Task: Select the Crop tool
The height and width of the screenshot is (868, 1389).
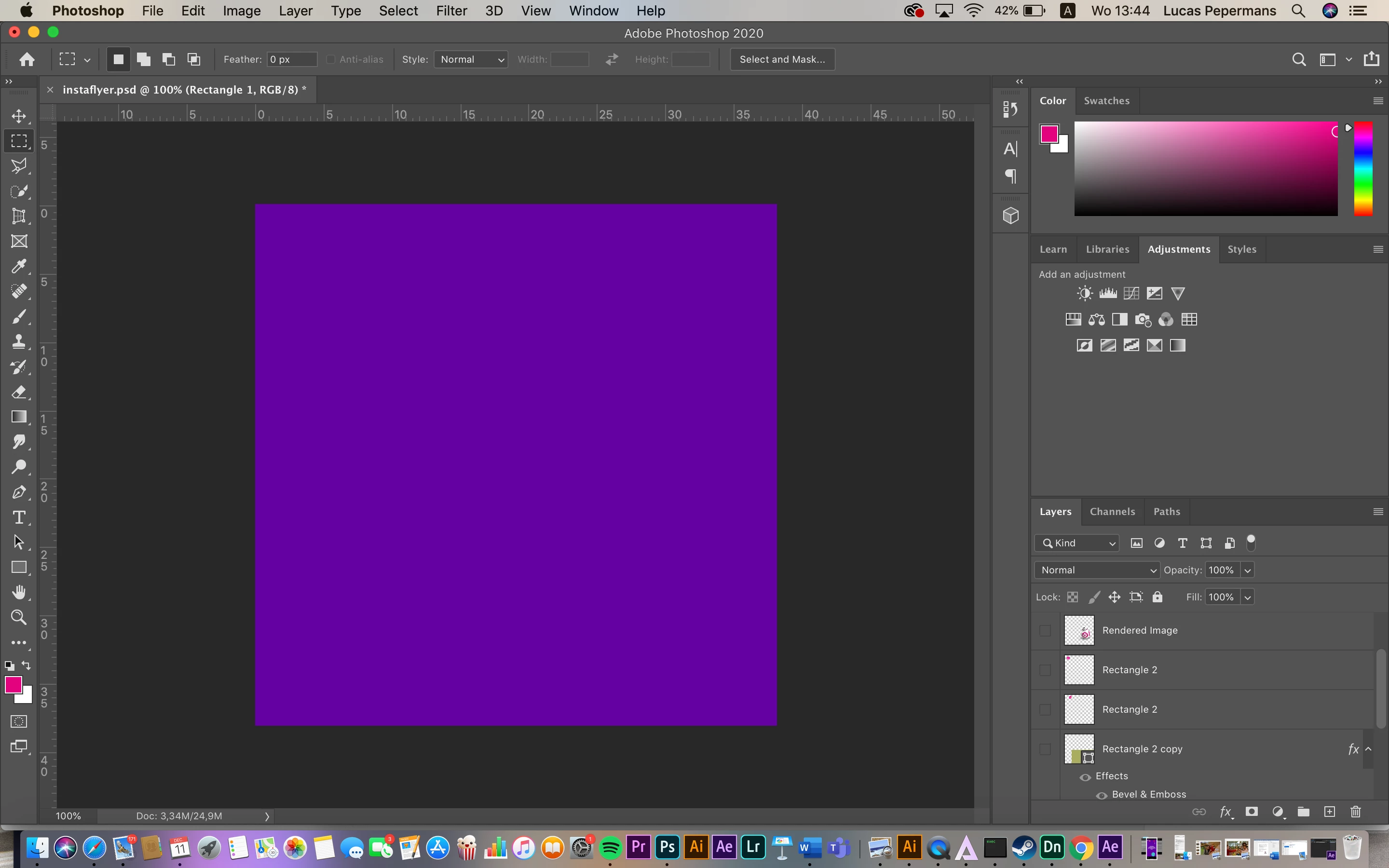Action: click(x=19, y=217)
